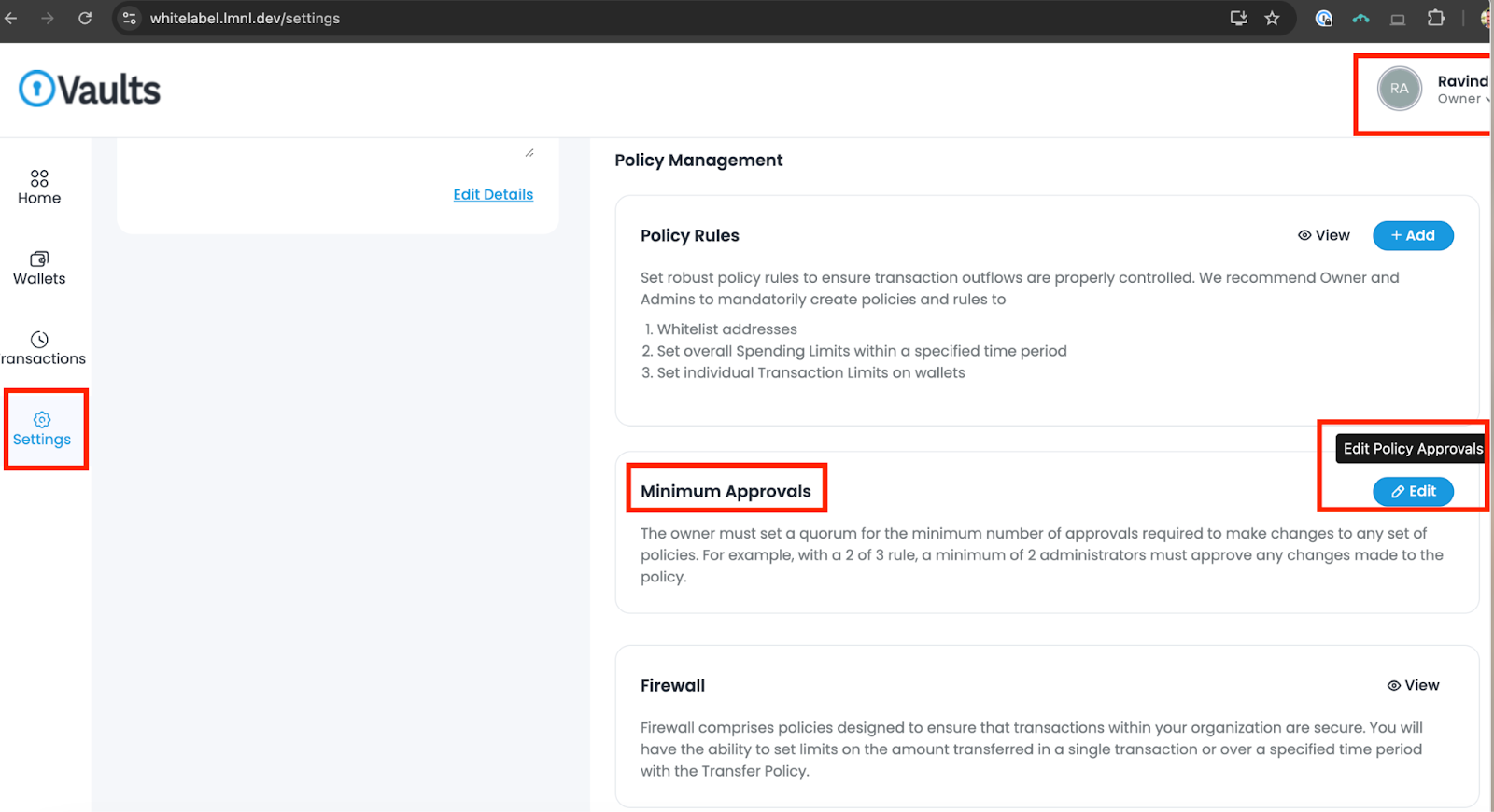Open the Home section in sidebar
This screenshot has width=1494, height=812.
point(39,188)
